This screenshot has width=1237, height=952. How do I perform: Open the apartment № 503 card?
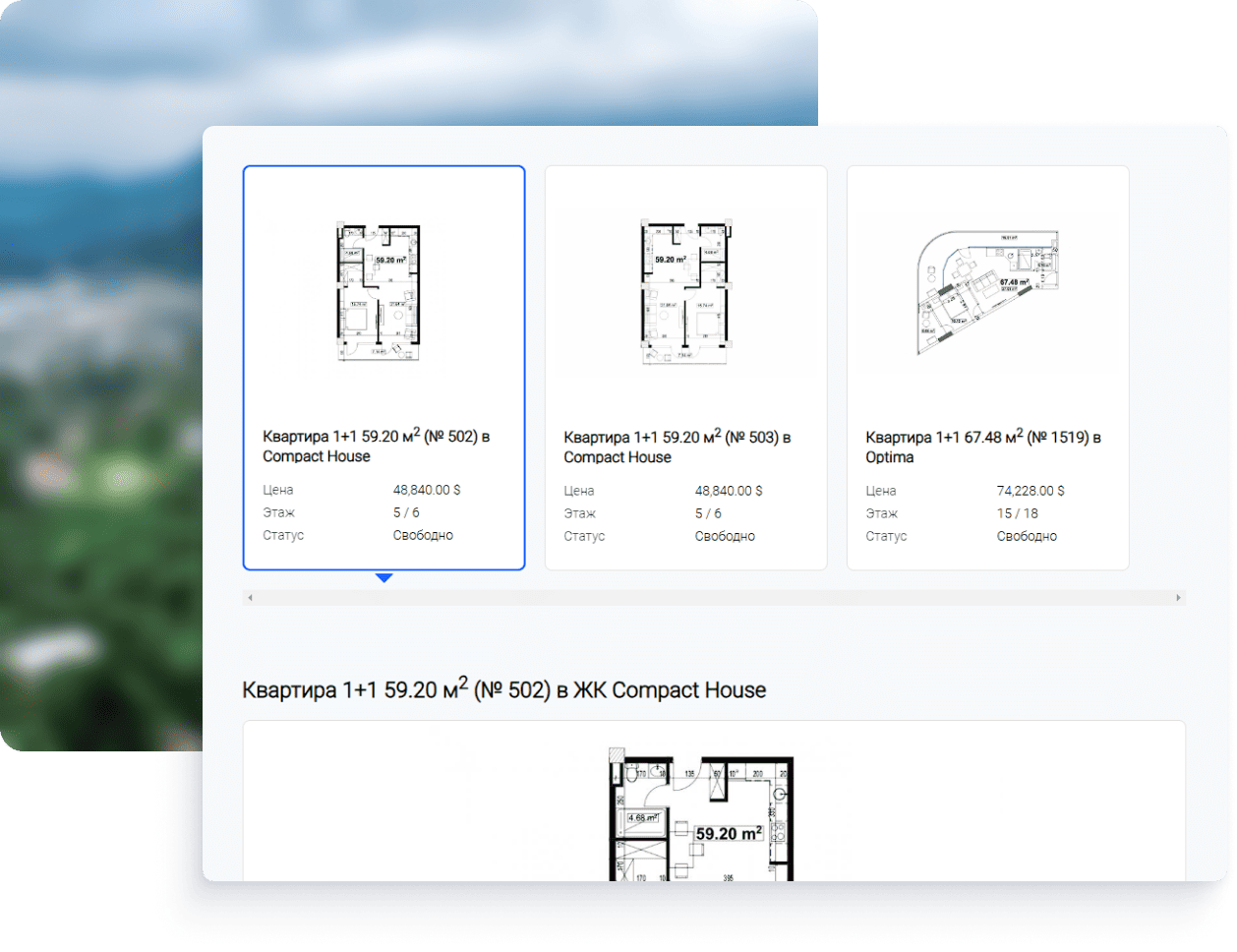coord(685,368)
